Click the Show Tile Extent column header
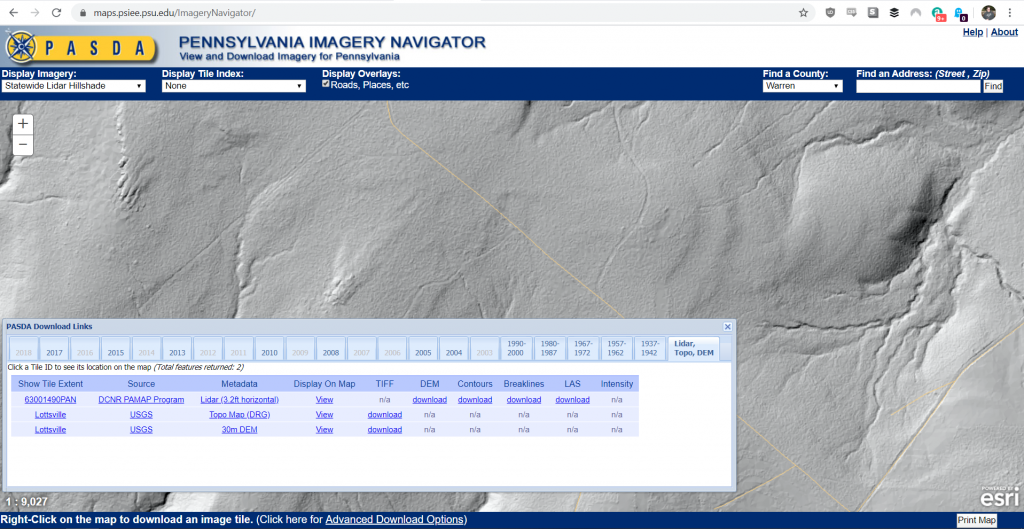The height and width of the screenshot is (529, 1024). click(50, 383)
